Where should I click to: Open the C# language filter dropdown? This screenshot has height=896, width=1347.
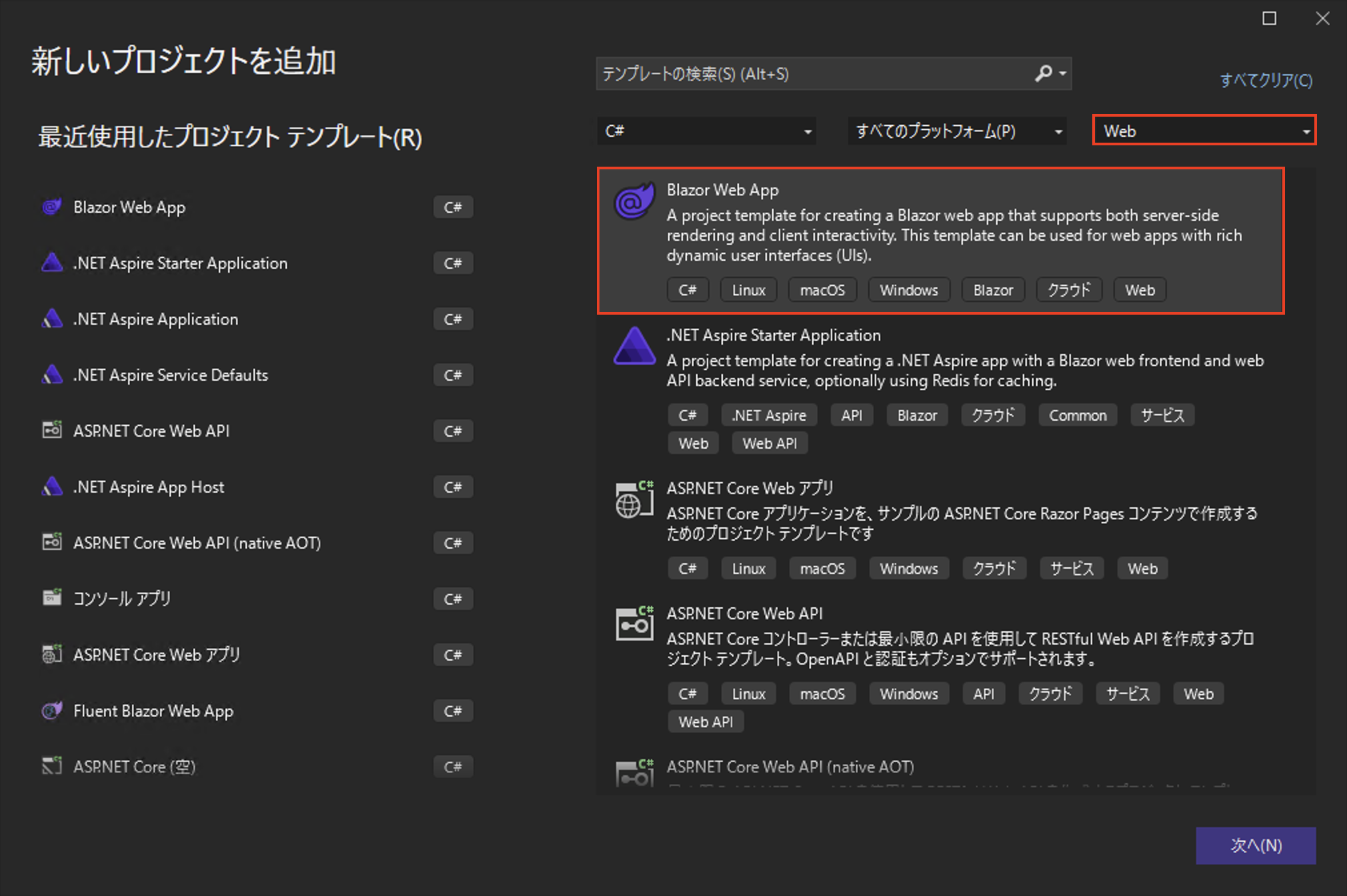[x=706, y=131]
